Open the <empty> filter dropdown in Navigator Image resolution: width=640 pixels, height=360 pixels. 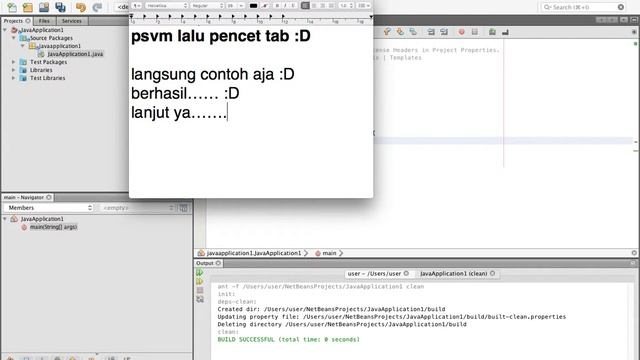[x=138, y=208]
